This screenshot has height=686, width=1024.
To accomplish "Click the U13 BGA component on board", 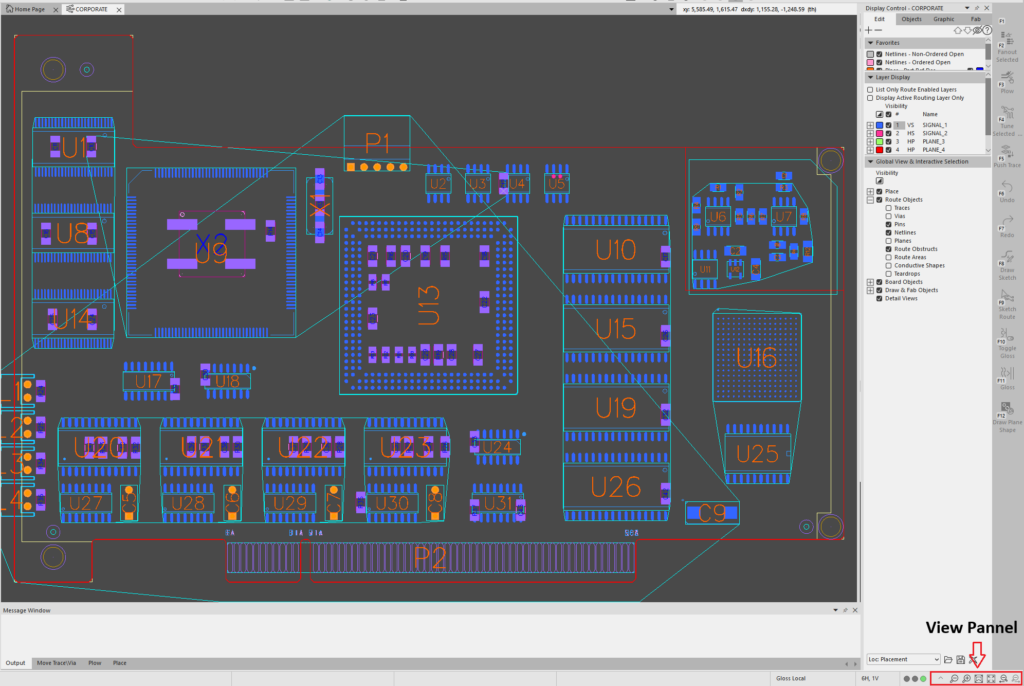I will [x=428, y=305].
